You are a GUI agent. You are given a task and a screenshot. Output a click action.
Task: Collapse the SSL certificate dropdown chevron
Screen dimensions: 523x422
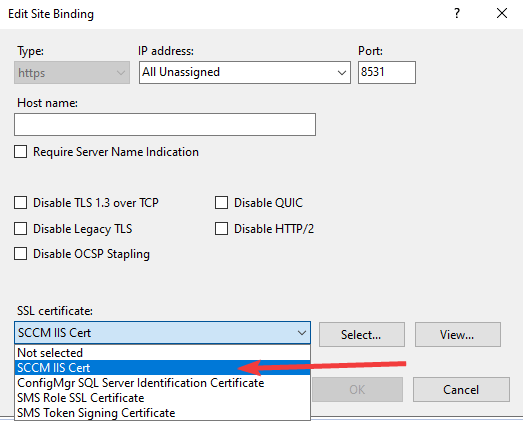coord(302,333)
